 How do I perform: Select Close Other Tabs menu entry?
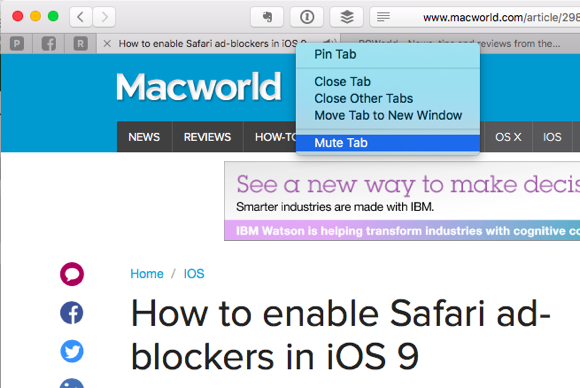coord(388,98)
